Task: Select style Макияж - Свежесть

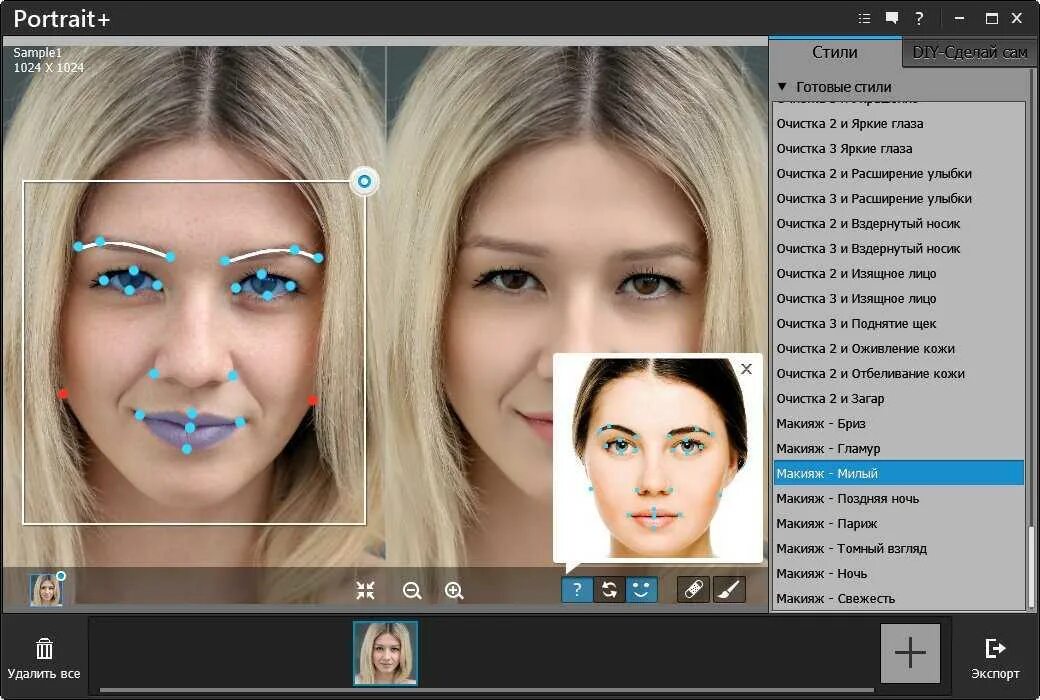Action: (x=899, y=598)
